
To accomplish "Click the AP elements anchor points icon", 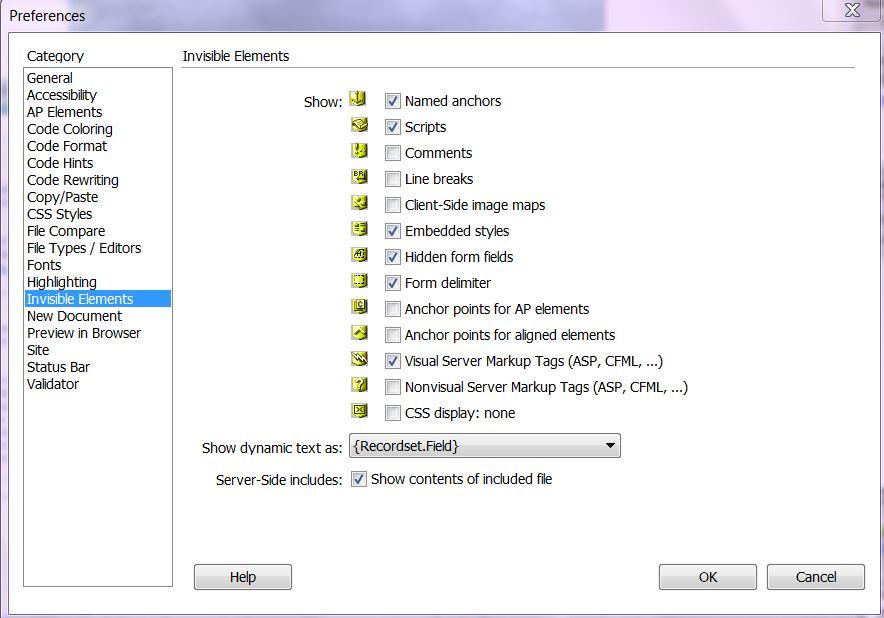I will pos(359,306).
